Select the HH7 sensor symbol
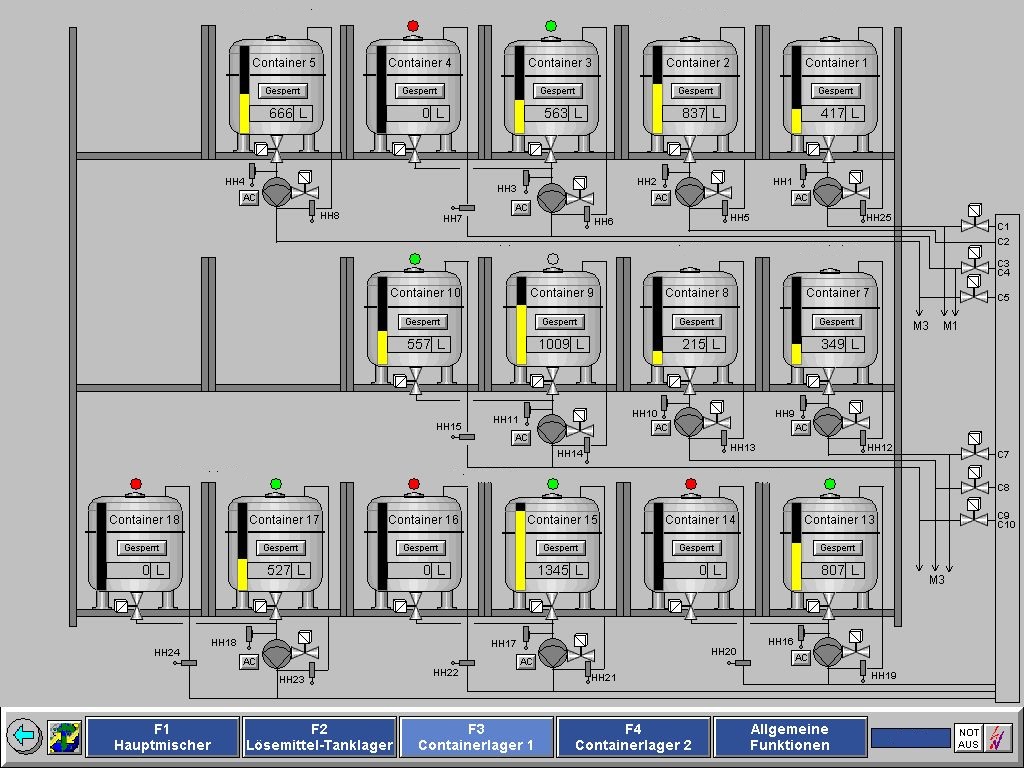Screen dimensions: 1024x768 (x=466, y=207)
